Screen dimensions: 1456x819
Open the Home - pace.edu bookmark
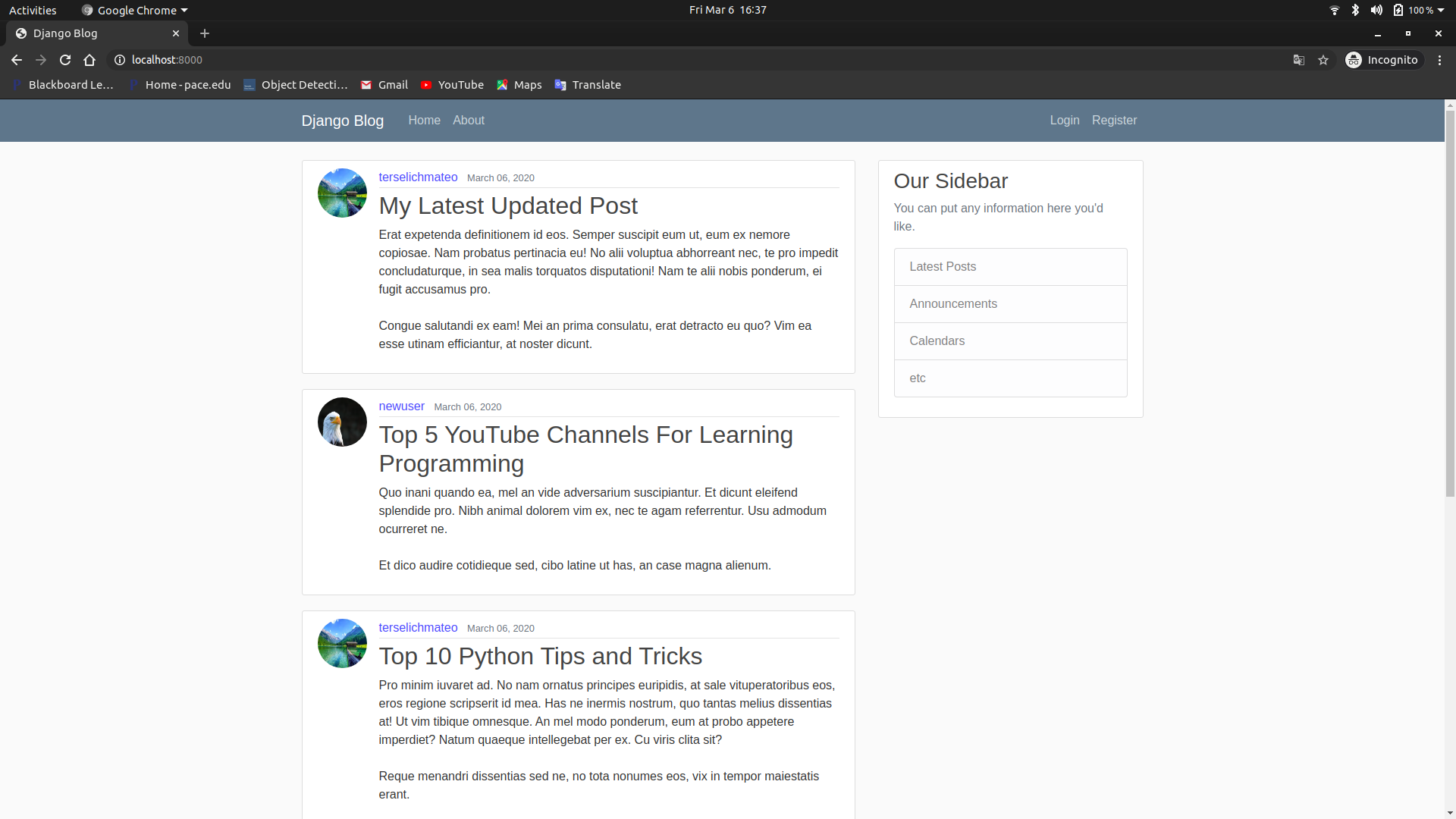[x=180, y=85]
